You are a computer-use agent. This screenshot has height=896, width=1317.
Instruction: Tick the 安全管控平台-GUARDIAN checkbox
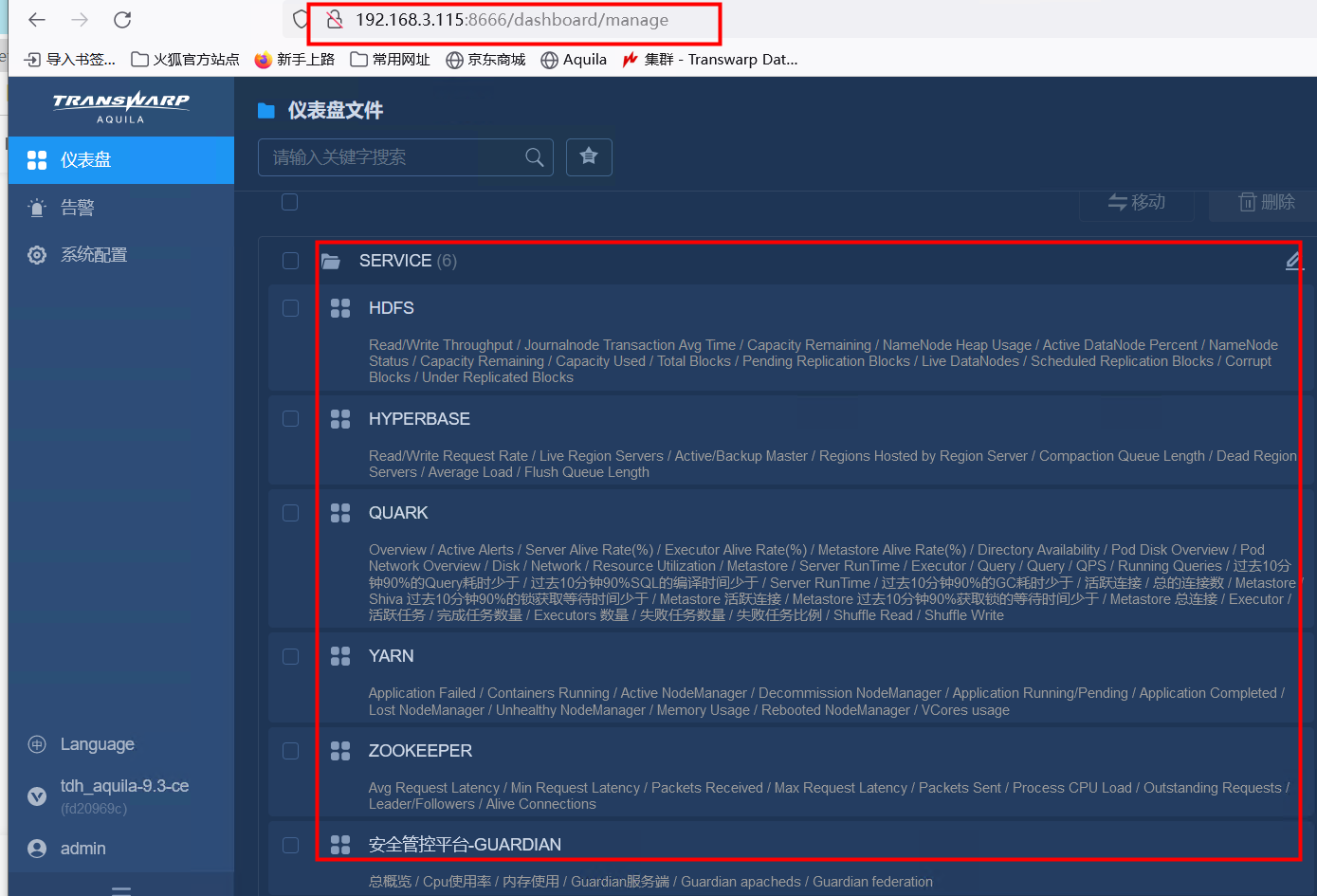[291, 845]
